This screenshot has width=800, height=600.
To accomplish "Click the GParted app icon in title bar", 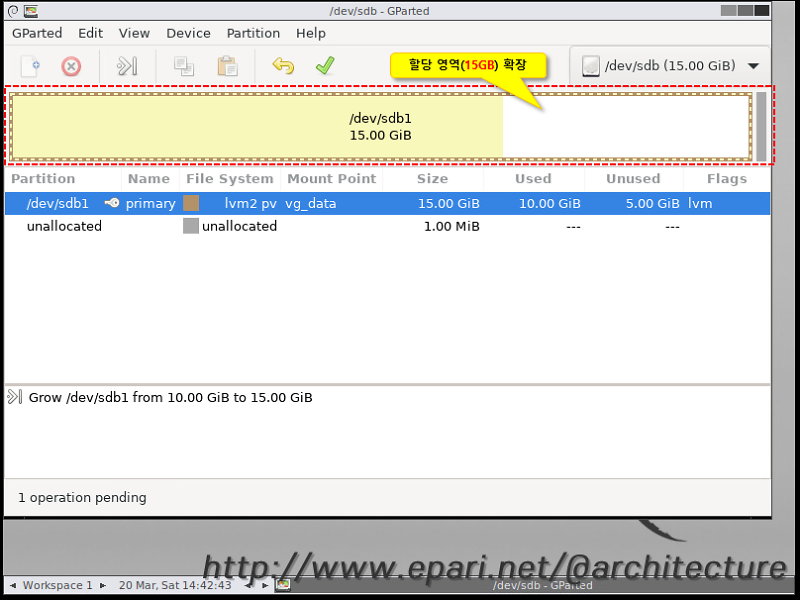I will 31,11.
